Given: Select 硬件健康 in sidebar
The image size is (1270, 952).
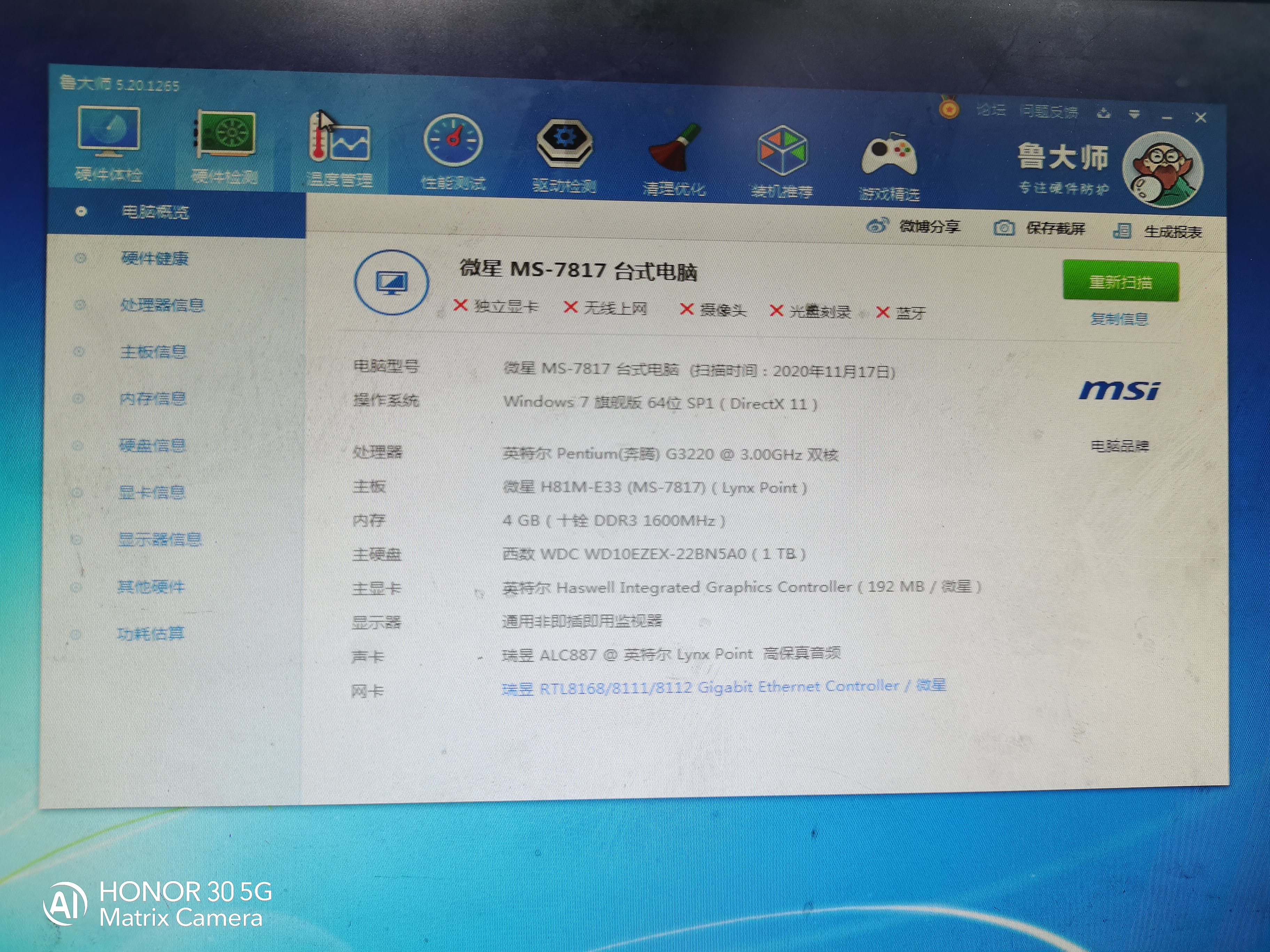Looking at the screenshot, I should (155, 259).
